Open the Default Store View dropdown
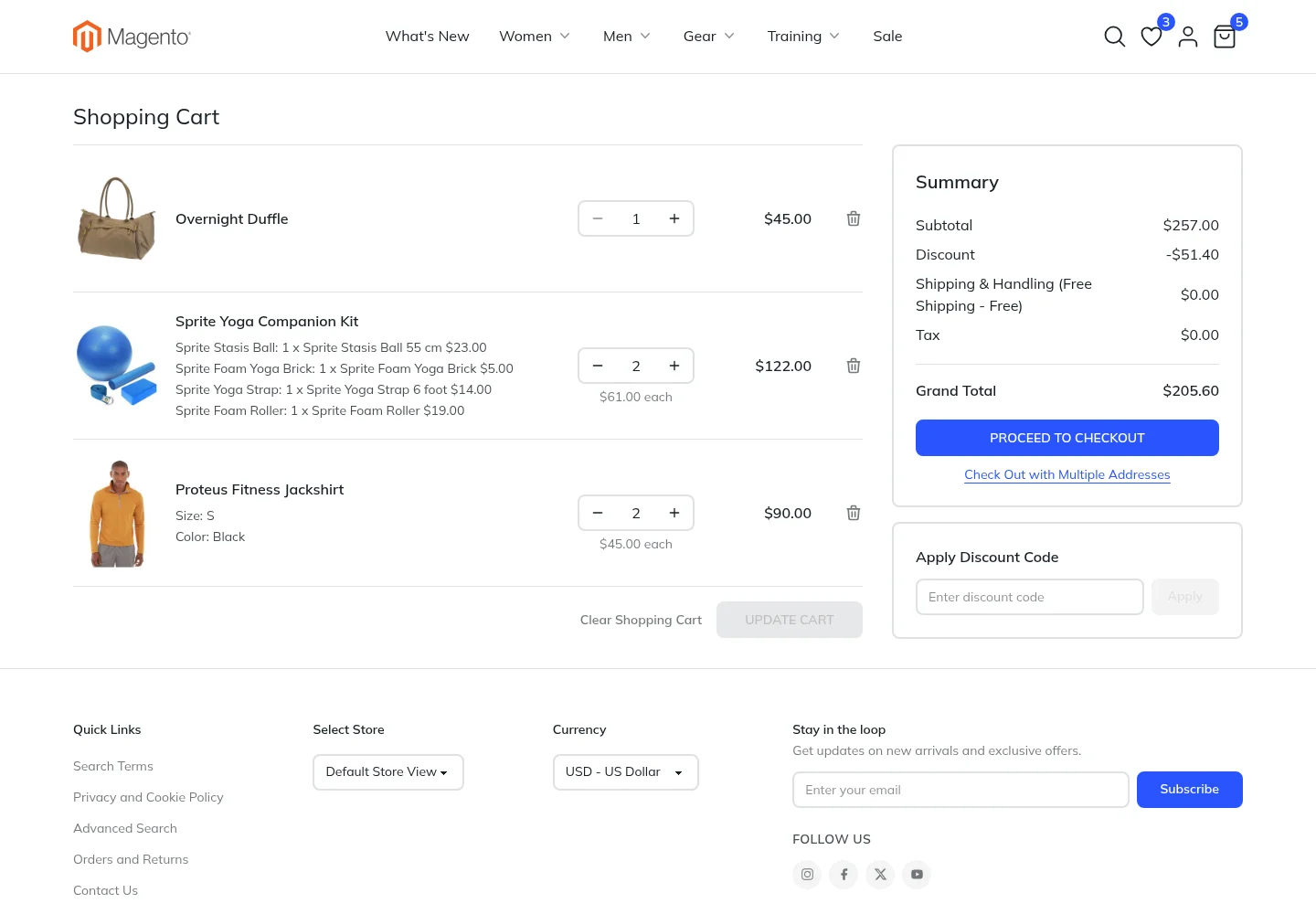Screen dimensions: 1316x914 388,772
